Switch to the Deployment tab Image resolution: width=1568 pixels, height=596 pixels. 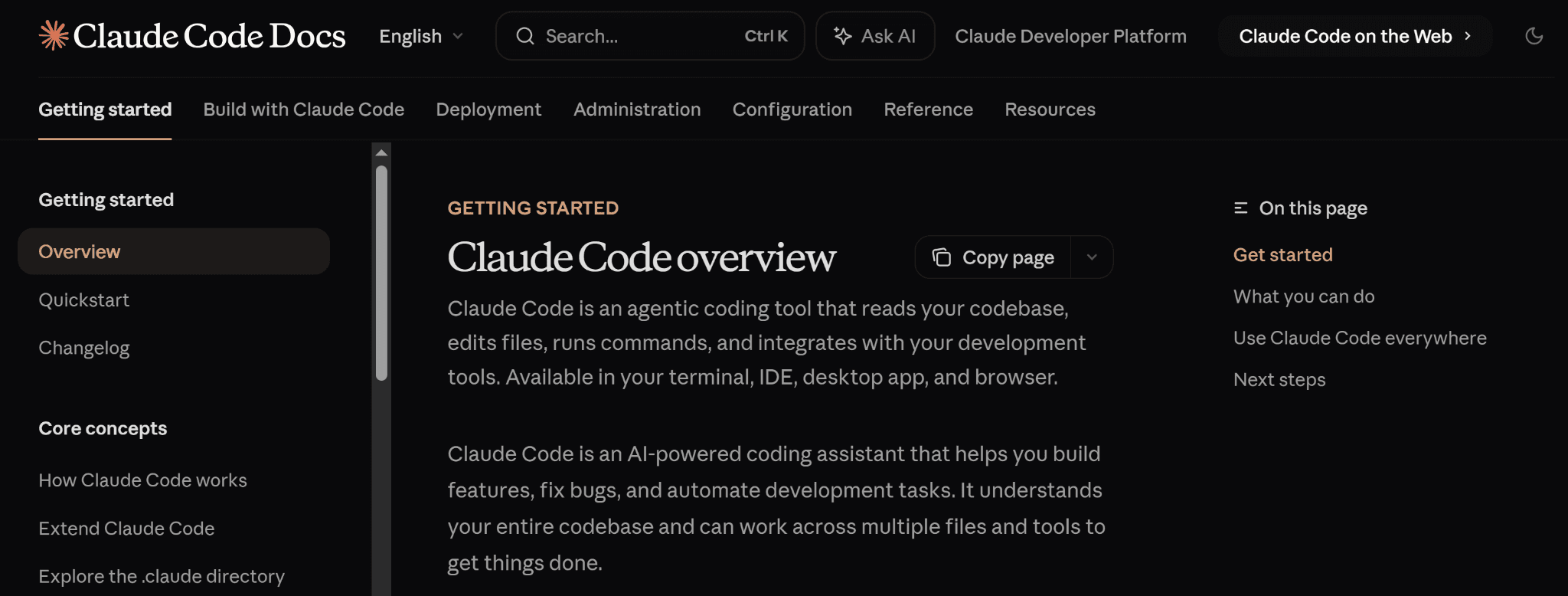click(488, 110)
